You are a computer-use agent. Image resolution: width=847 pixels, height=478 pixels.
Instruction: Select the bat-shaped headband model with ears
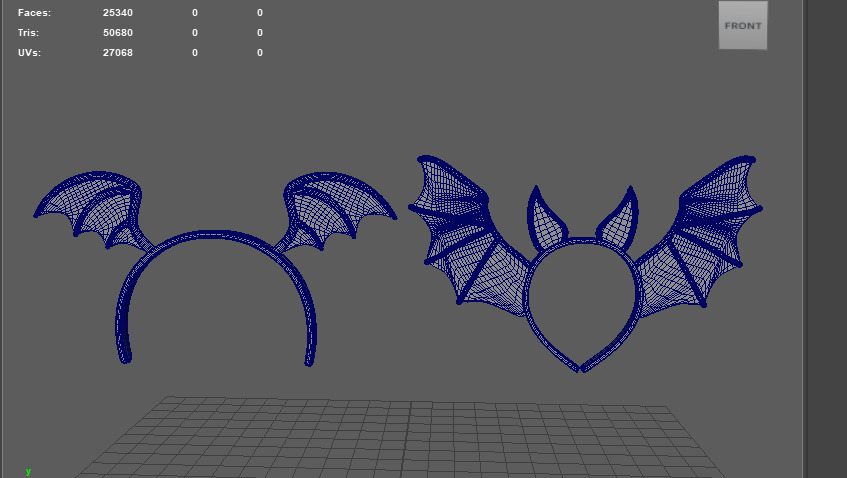585,264
